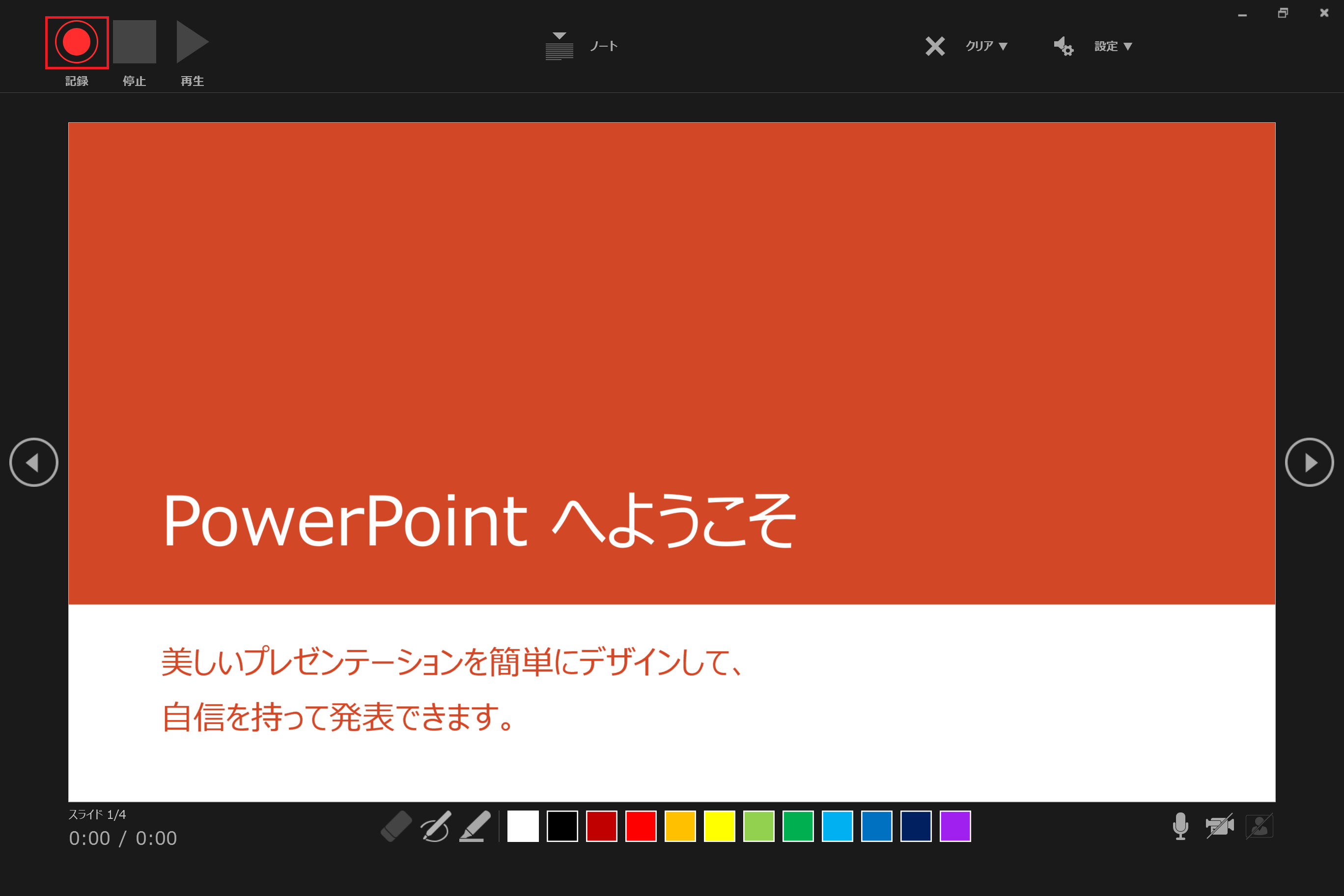Image resolution: width=1344 pixels, height=896 pixels.
Task: Choose the blue ink color
Action: pyautogui.click(x=876, y=826)
